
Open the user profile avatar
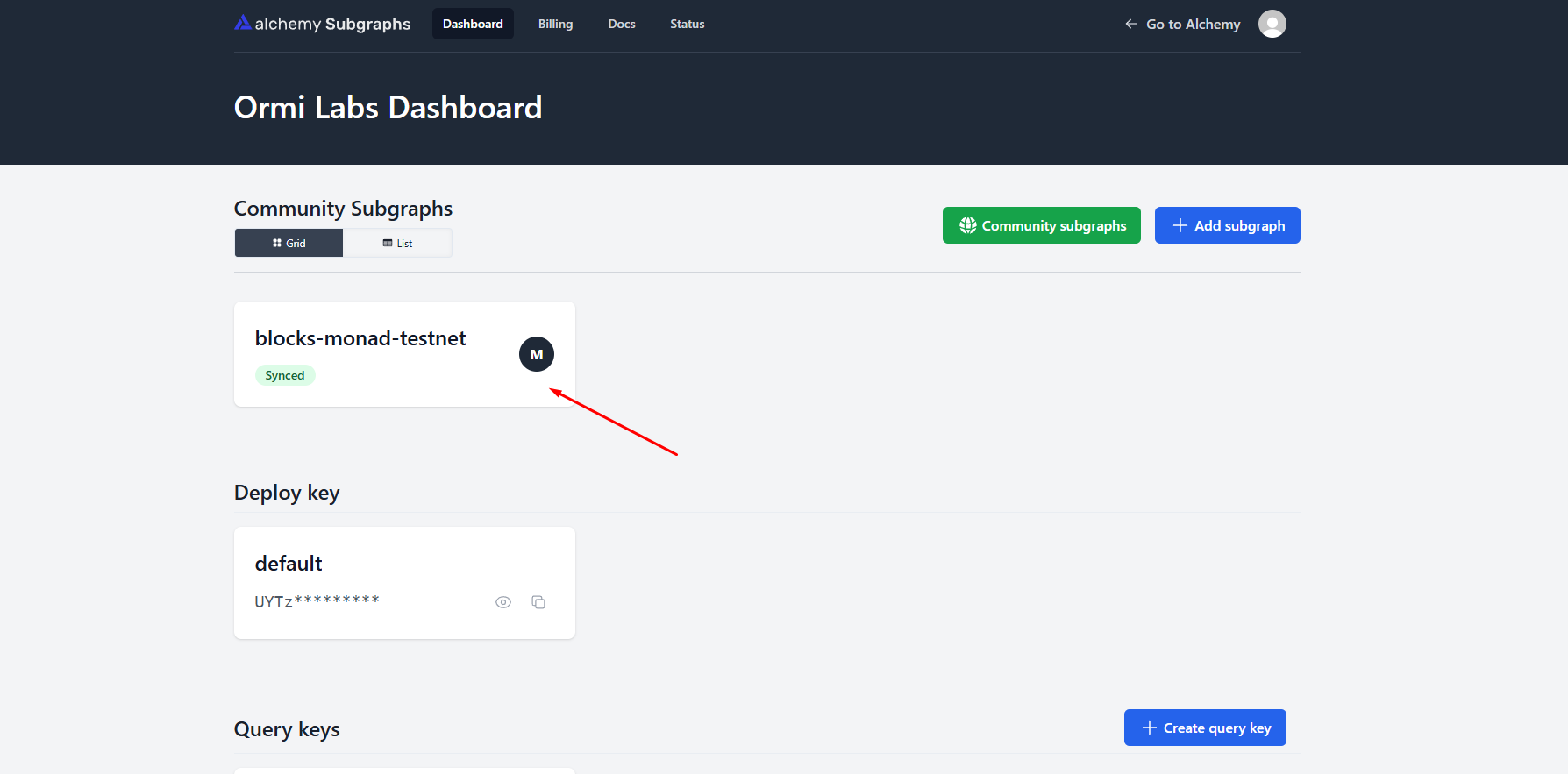[x=1272, y=24]
